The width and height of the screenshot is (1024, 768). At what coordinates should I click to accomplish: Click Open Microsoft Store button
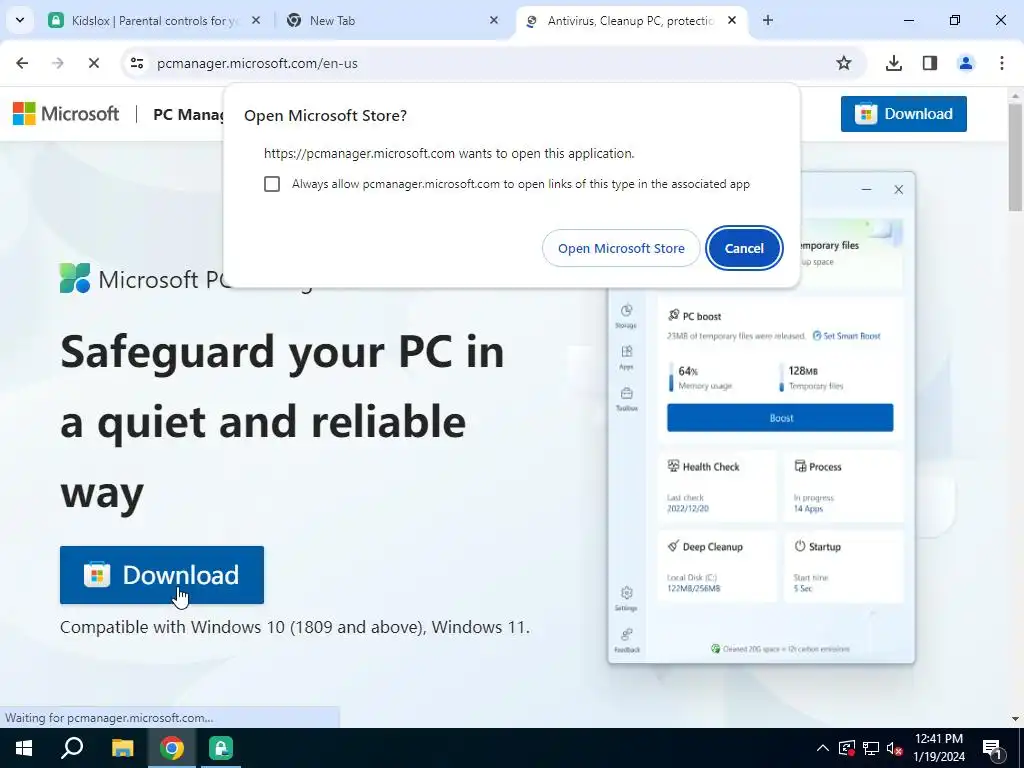[621, 248]
